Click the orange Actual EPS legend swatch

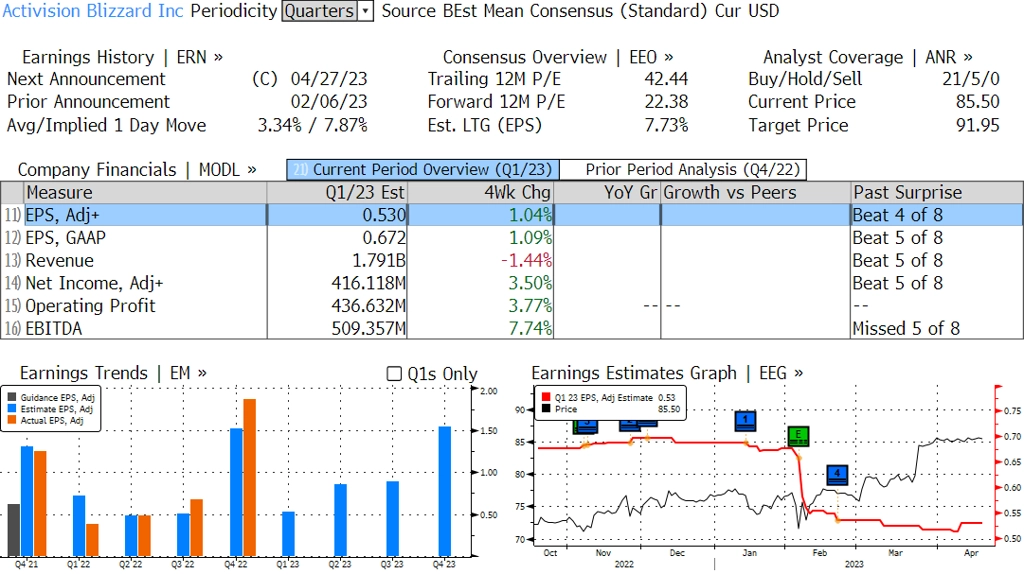tap(12, 421)
